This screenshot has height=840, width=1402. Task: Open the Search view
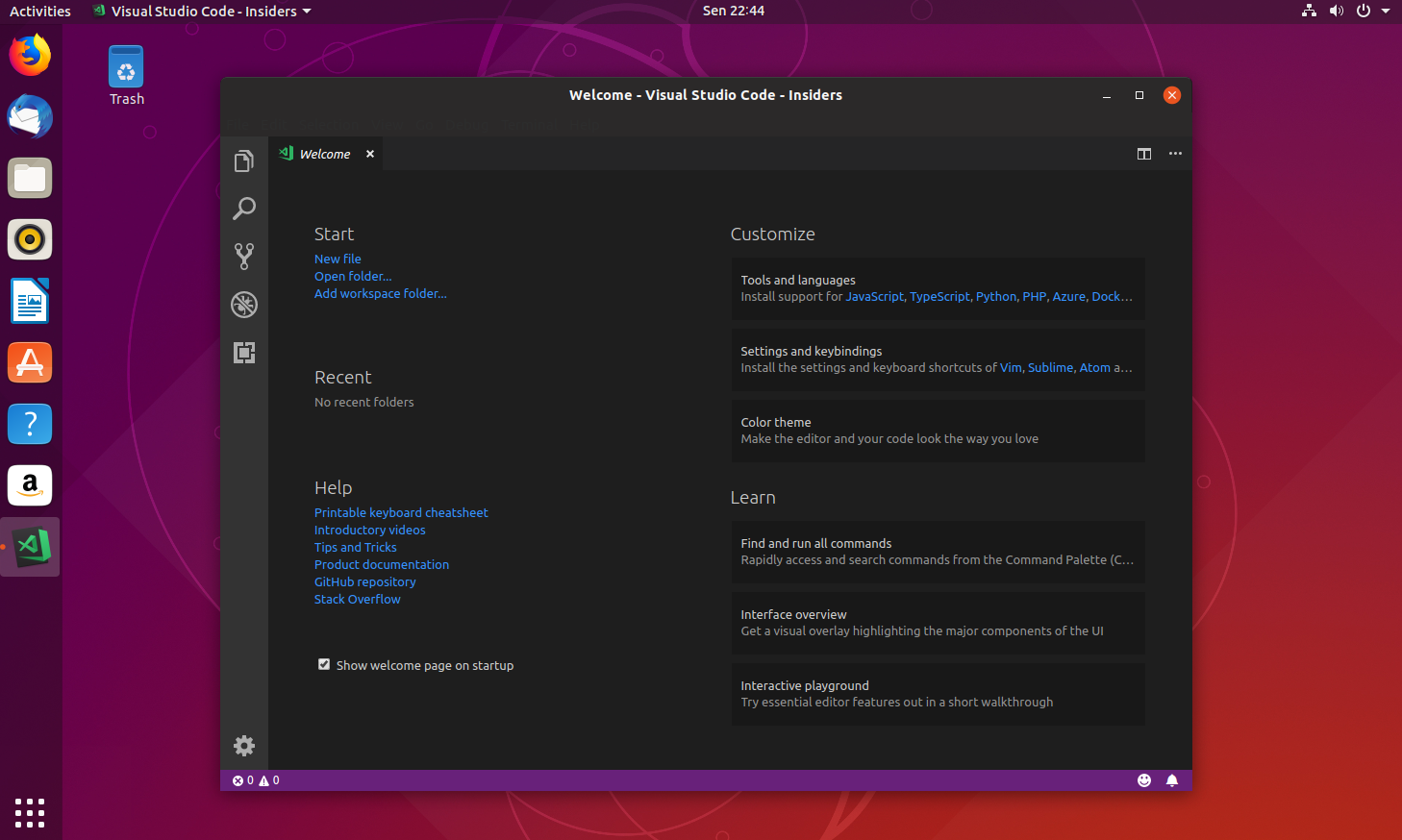coord(243,209)
